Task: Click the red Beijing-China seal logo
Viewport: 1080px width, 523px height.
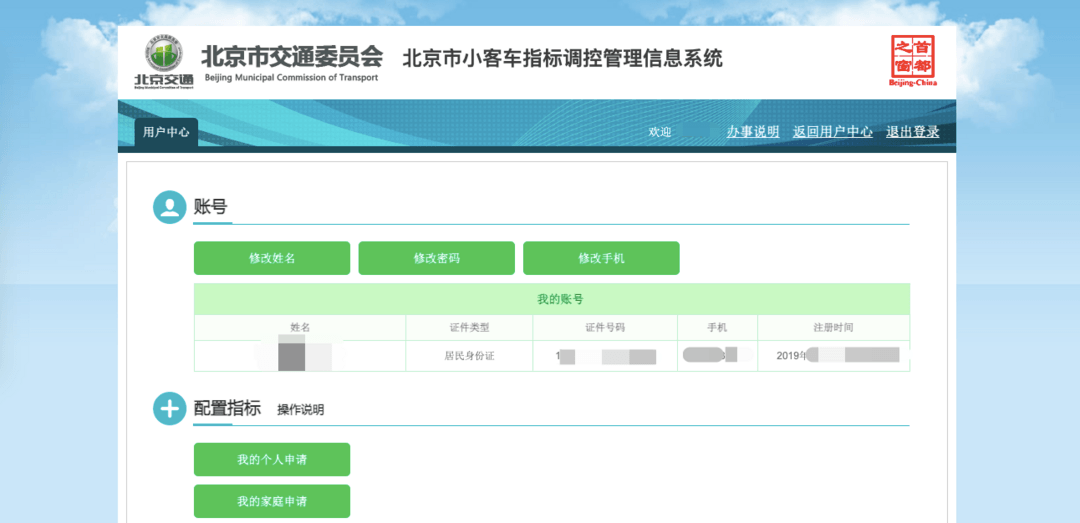Action: click(x=913, y=61)
